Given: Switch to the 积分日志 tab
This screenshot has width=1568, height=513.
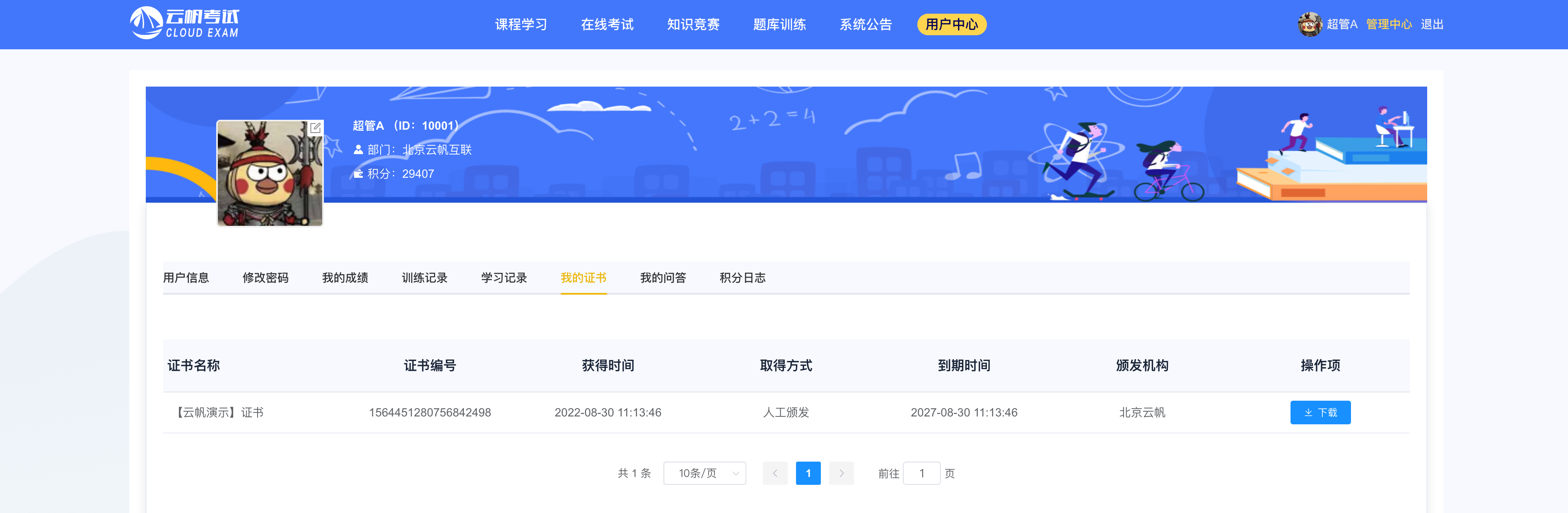Looking at the screenshot, I should (743, 278).
